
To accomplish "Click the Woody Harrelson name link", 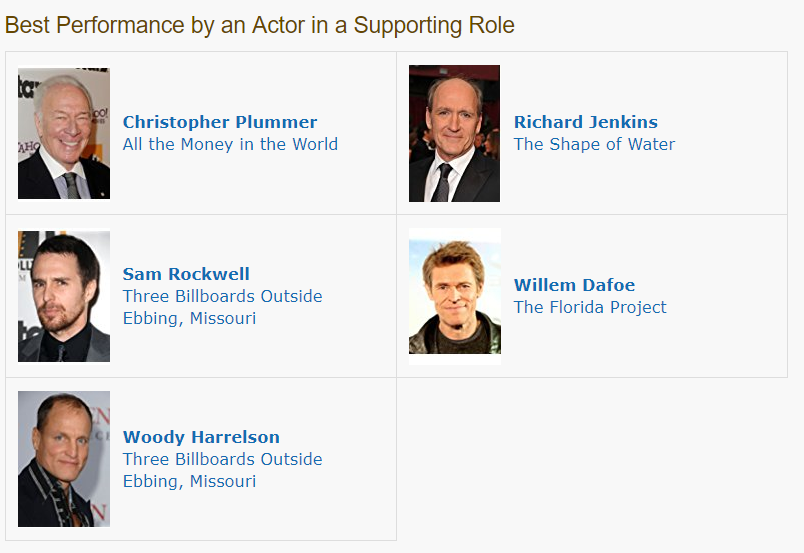I will tap(201, 437).
